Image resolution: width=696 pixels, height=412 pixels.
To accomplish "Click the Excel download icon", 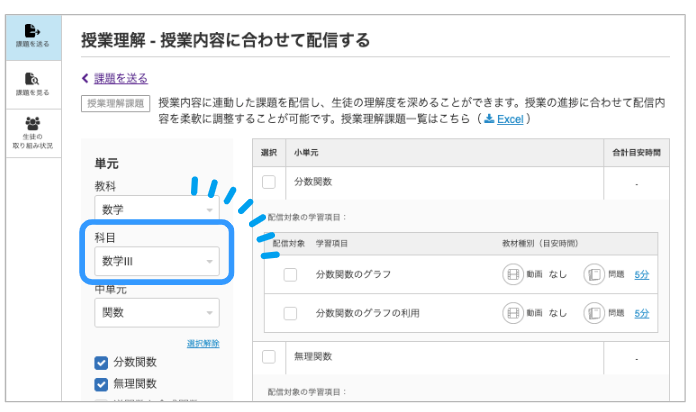I will click(489, 119).
